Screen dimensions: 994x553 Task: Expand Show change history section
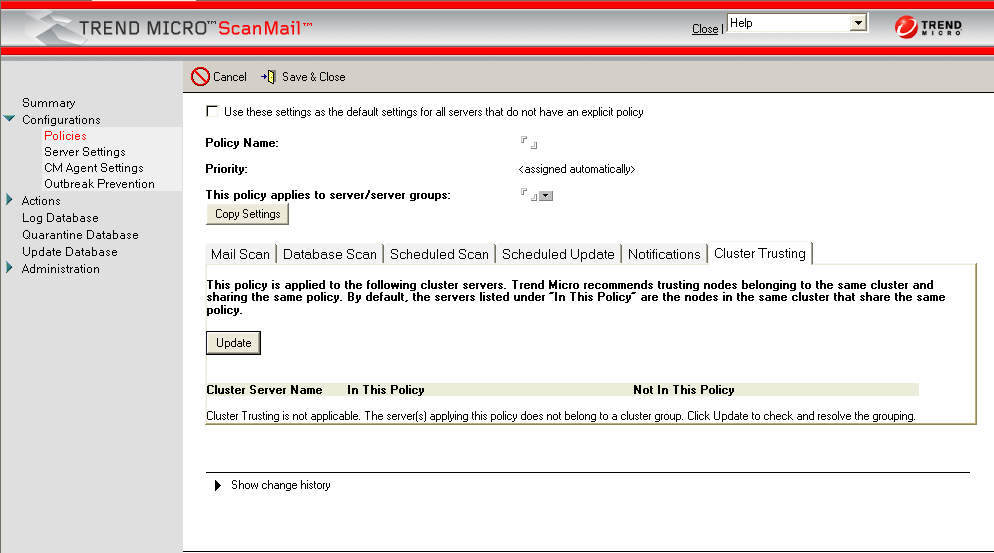(218, 486)
